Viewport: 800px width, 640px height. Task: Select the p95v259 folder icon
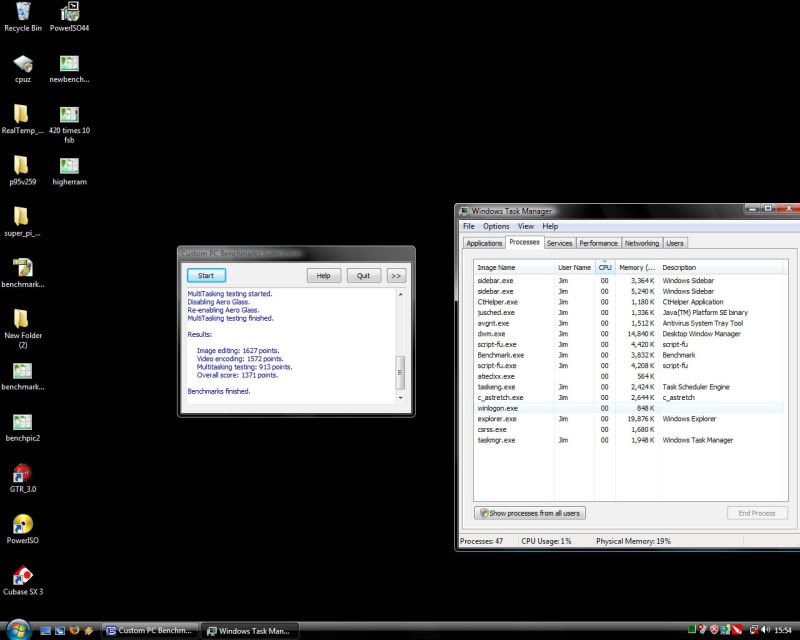tap(21, 166)
